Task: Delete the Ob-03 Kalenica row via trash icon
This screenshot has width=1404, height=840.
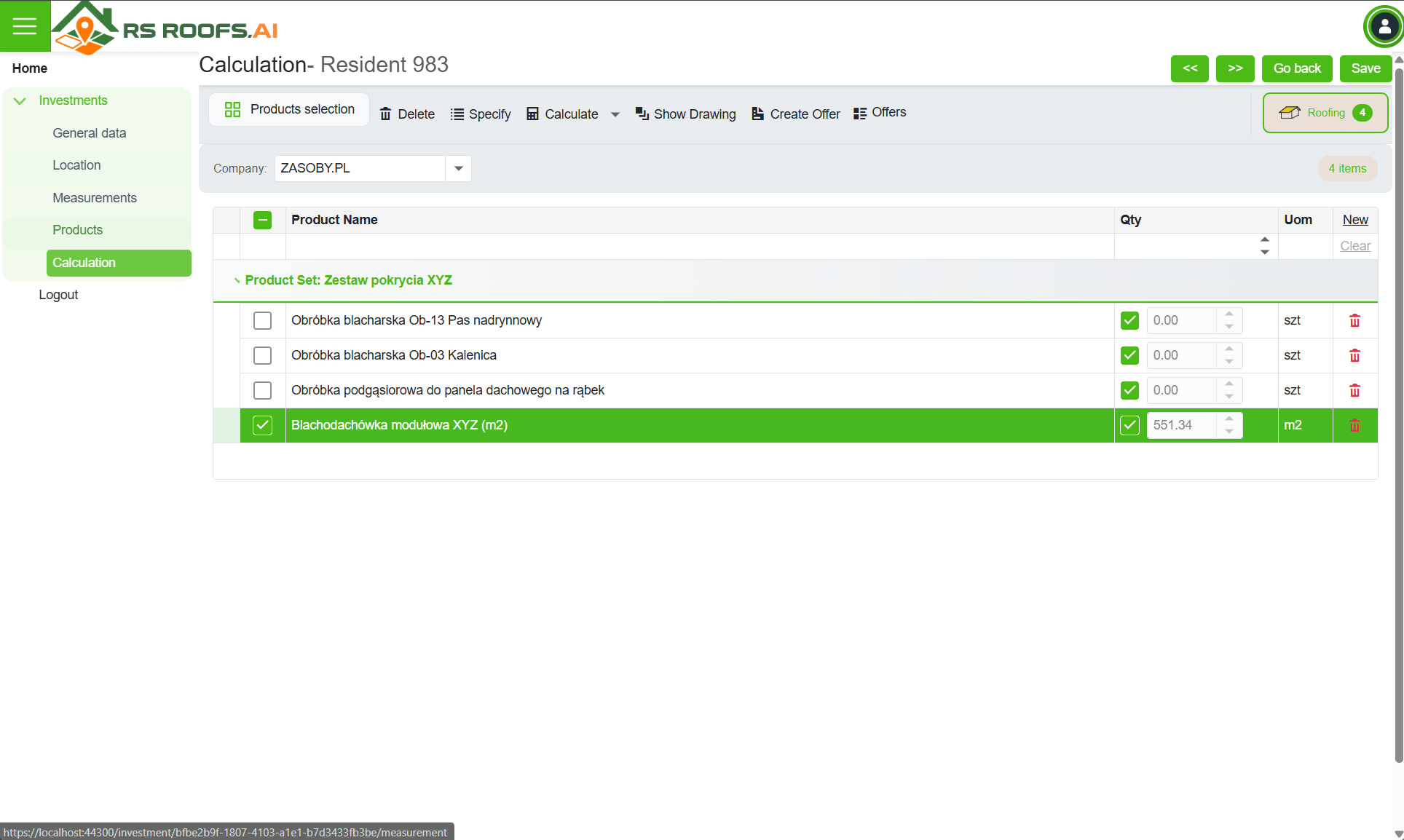Action: (x=1354, y=355)
